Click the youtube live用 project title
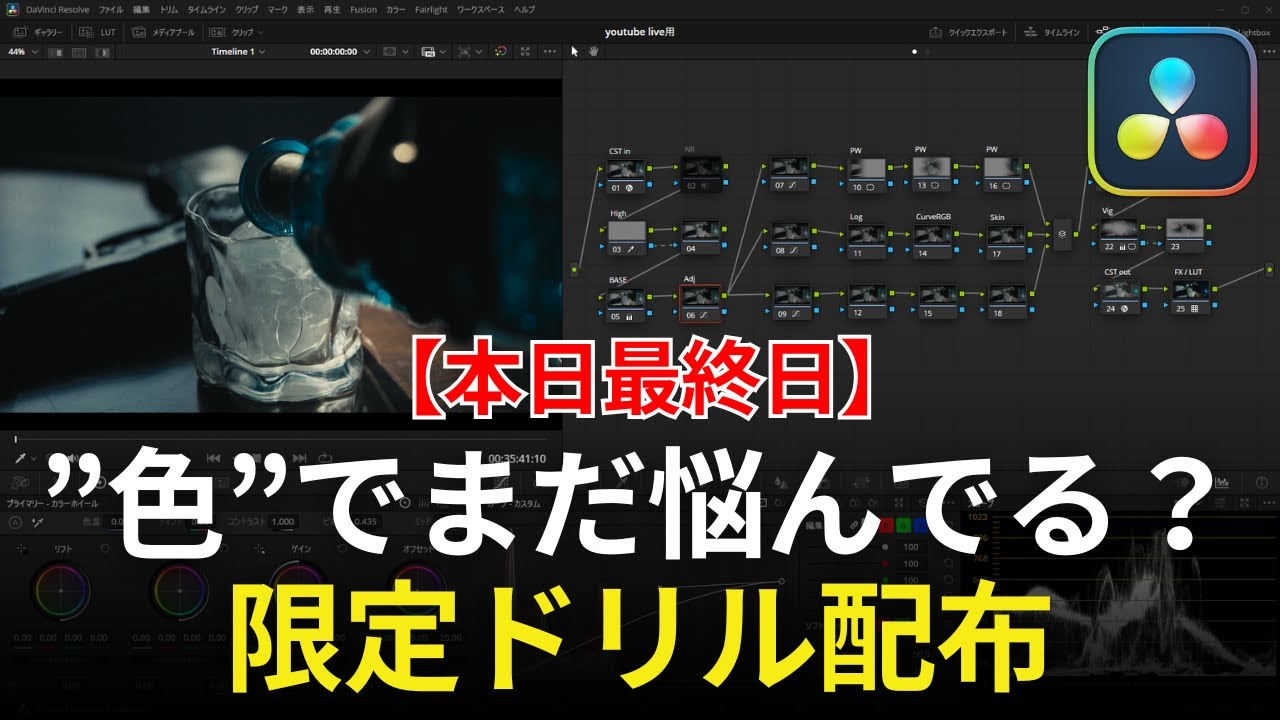 click(x=639, y=32)
